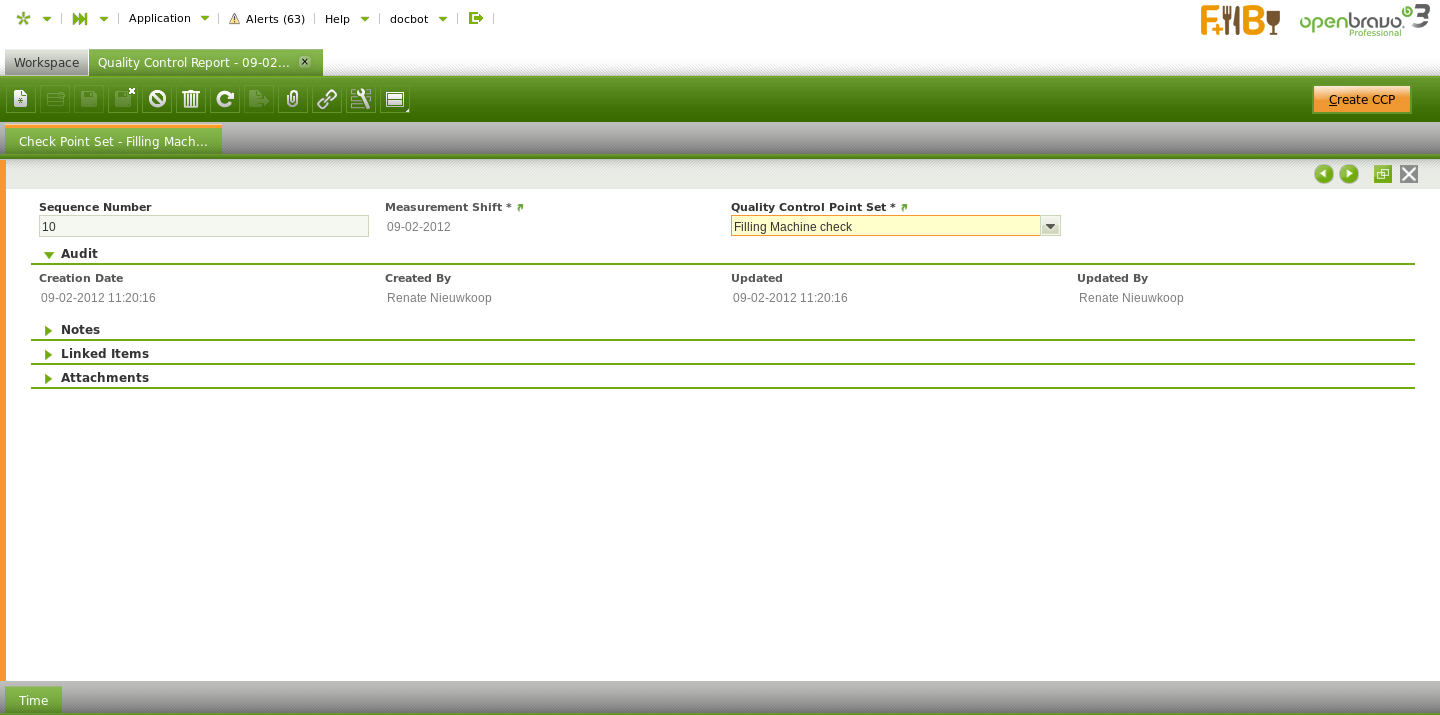The width and height of the screenshot is (1440, 715).
Task: Expand the Attachments section
Action: [x=49, y=379]
